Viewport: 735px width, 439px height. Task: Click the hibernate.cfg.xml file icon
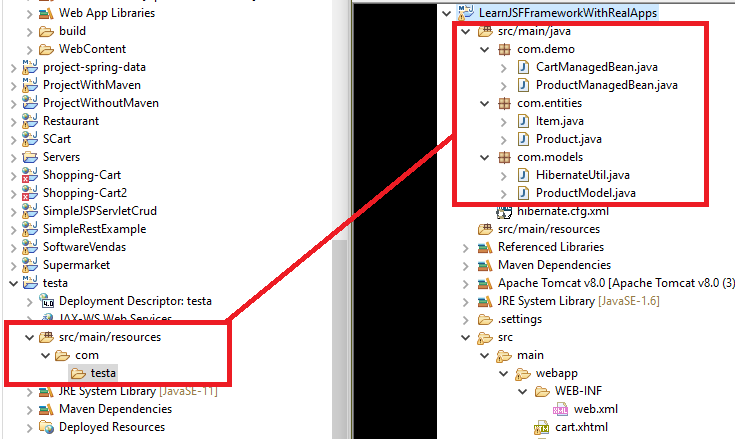[504, 212]
